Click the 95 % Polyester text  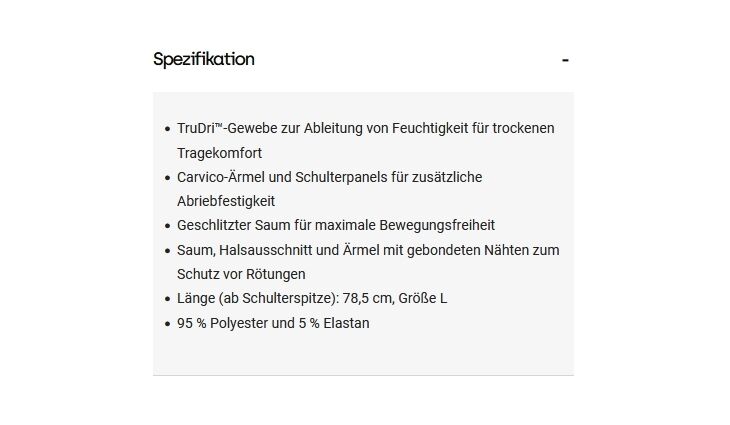223,323
